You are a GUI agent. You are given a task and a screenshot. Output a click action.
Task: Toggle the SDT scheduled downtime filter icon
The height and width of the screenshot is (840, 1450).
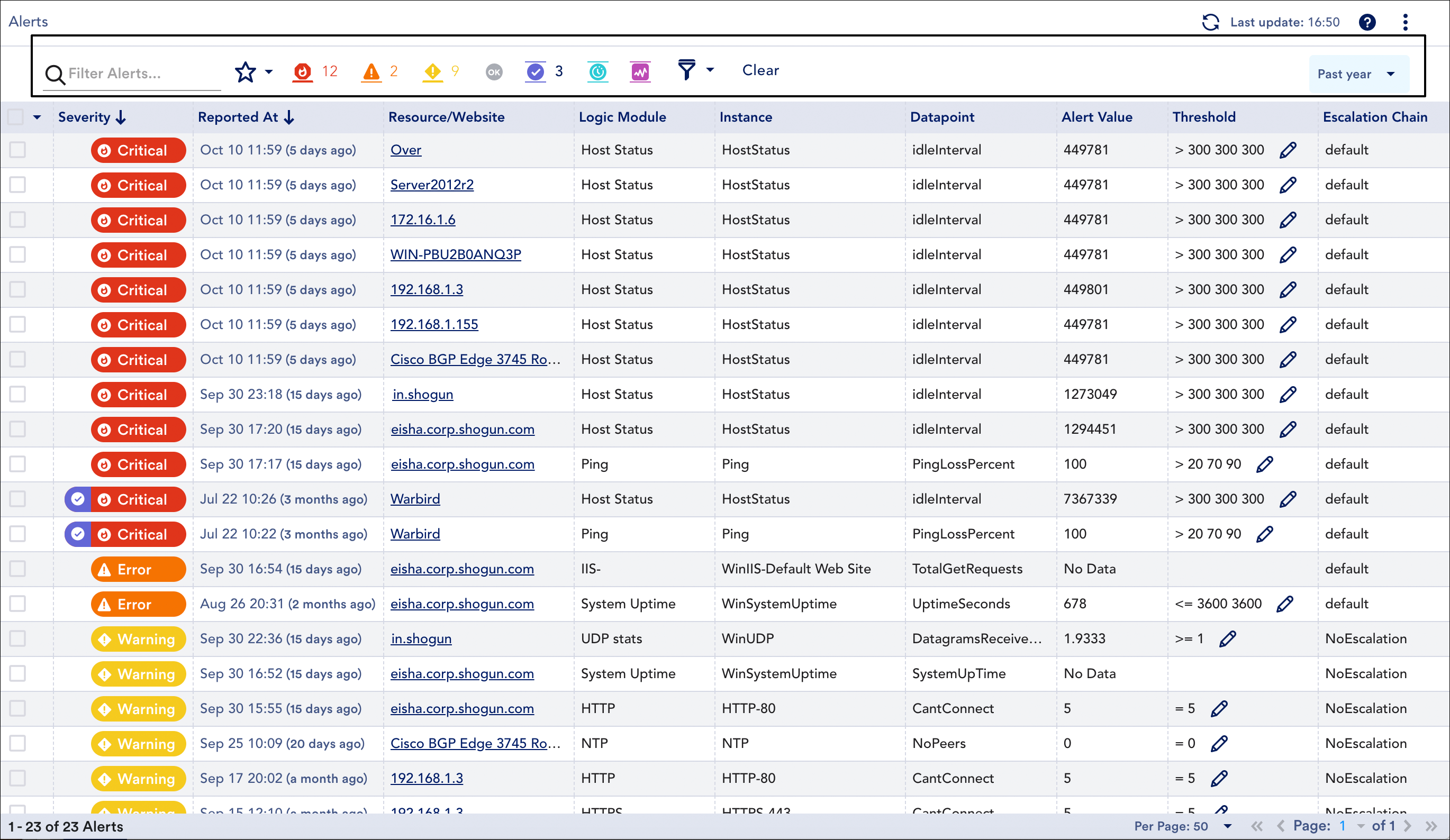[599, 72]
